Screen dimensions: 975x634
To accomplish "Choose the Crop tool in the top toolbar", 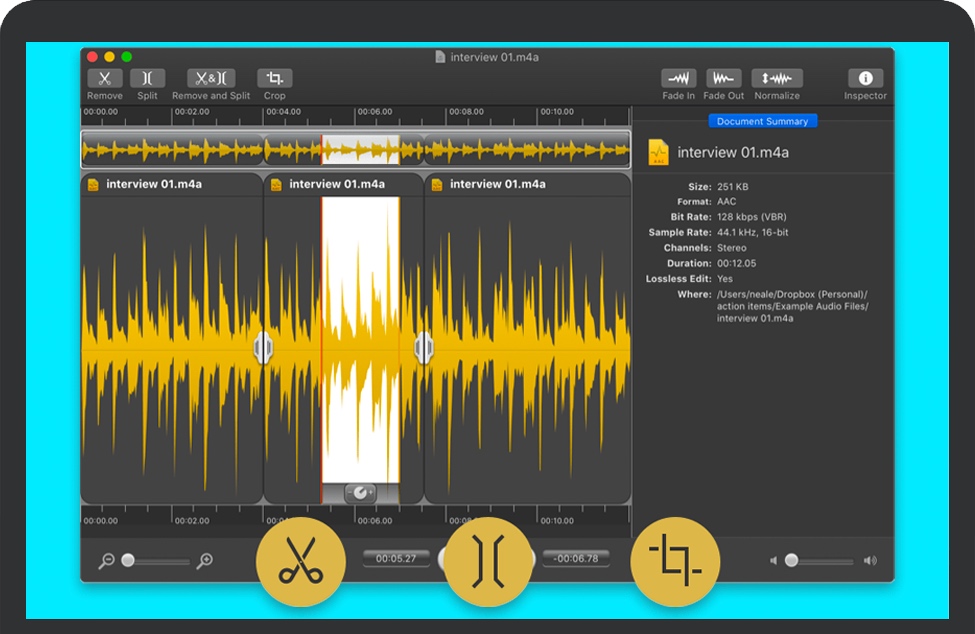I will pyautogui.click(x=274, y=79).
